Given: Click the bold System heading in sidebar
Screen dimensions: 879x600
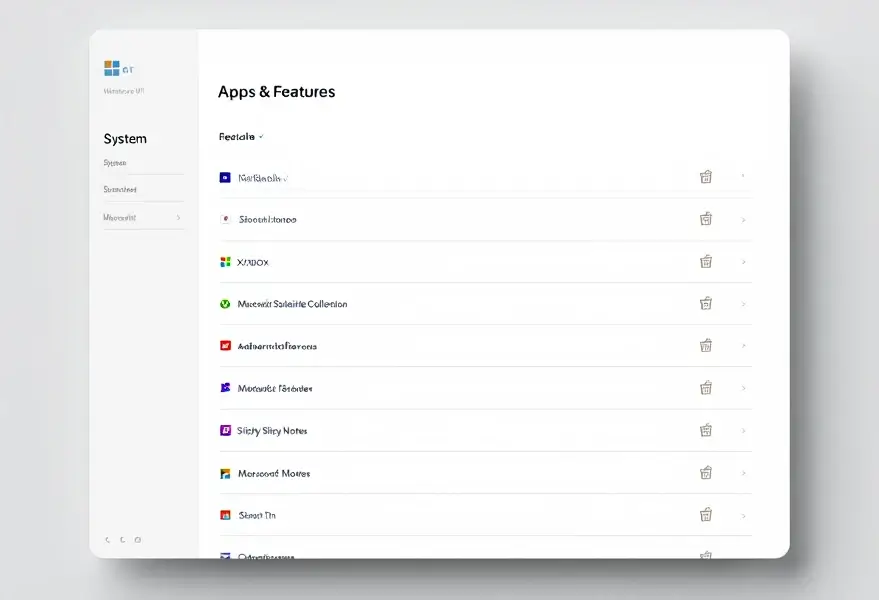Looking at the screenshot, I should click(125, 139).
